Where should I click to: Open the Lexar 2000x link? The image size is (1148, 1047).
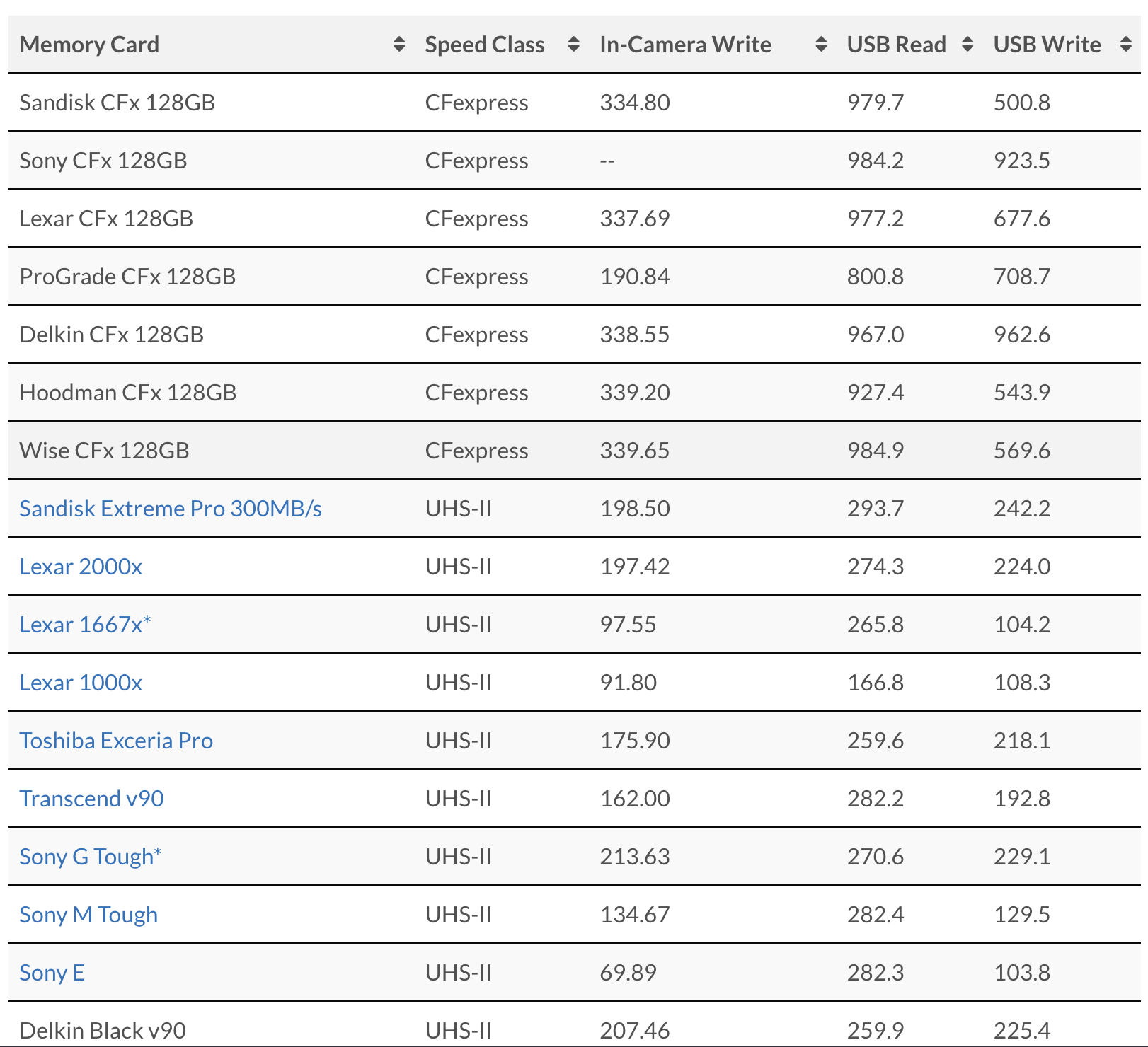pyautogui.click(x=81, y=567)
